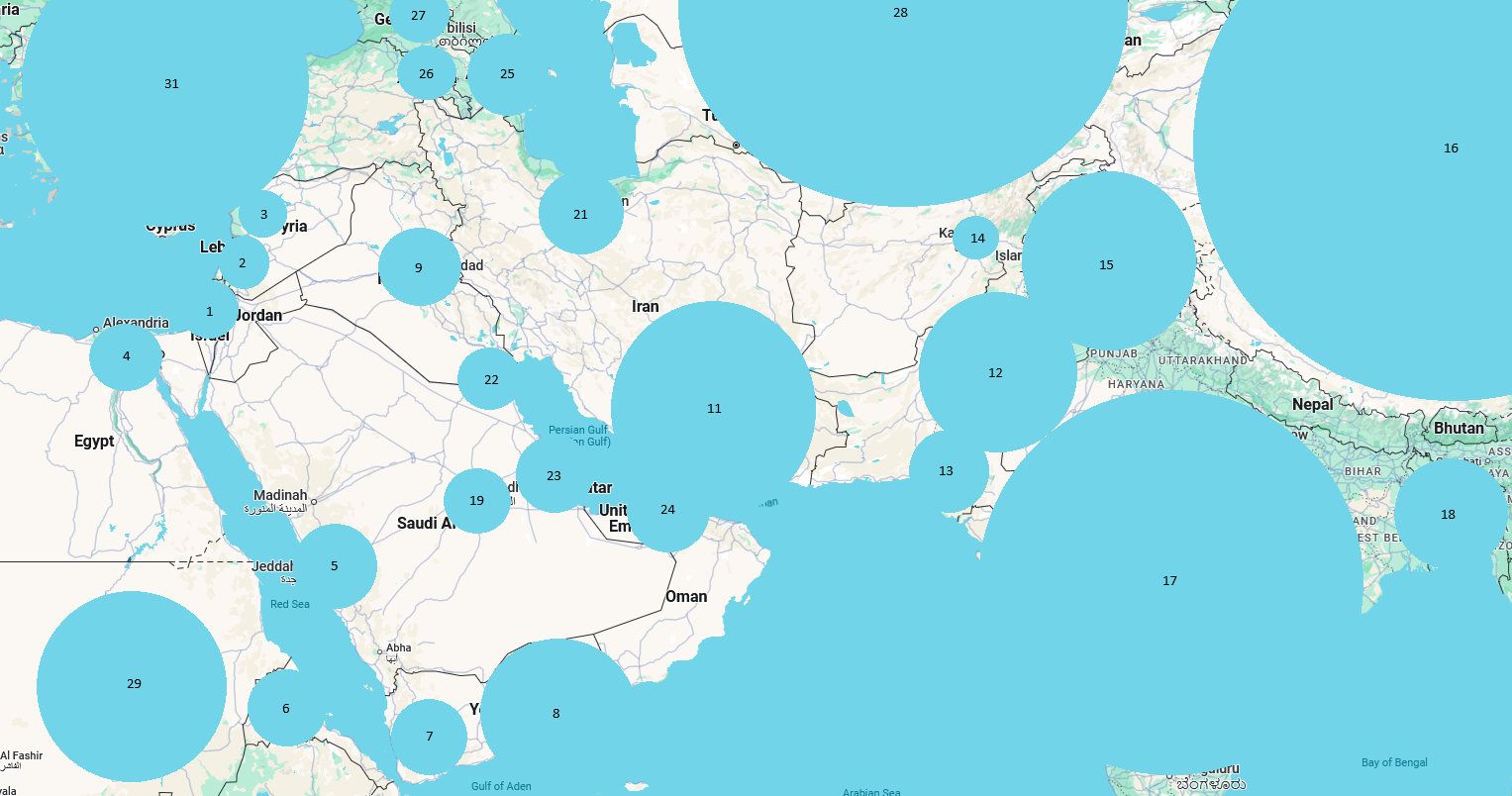
Task: Click the small bubble numbered 1
Action: pos(209,311)
